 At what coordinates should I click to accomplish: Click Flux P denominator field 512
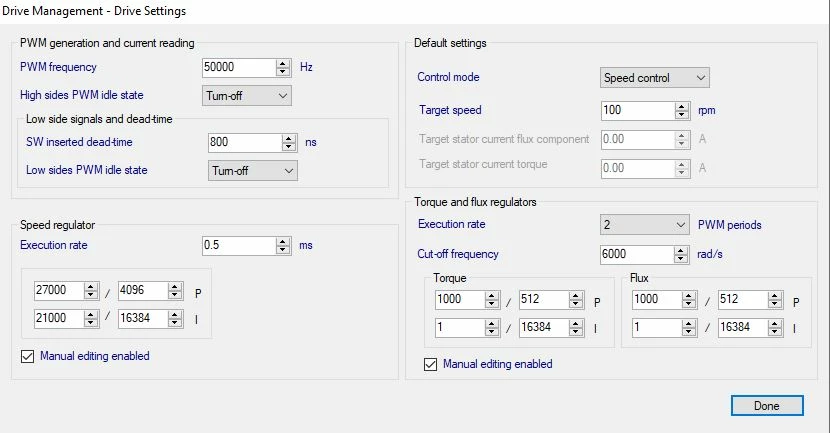coord(743,300)
